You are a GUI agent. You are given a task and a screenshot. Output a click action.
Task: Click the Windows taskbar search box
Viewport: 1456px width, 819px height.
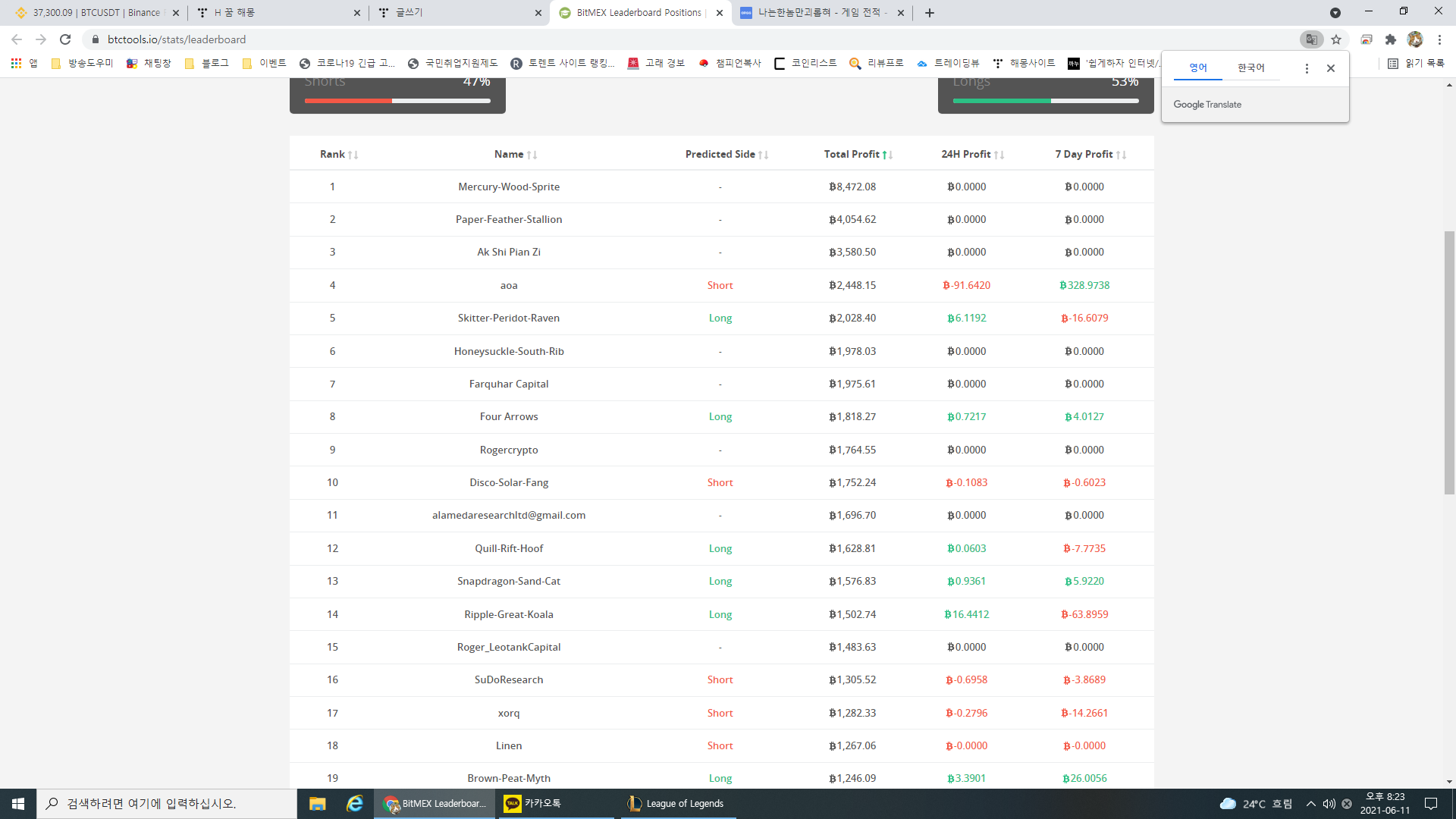(x=167, y=804)
